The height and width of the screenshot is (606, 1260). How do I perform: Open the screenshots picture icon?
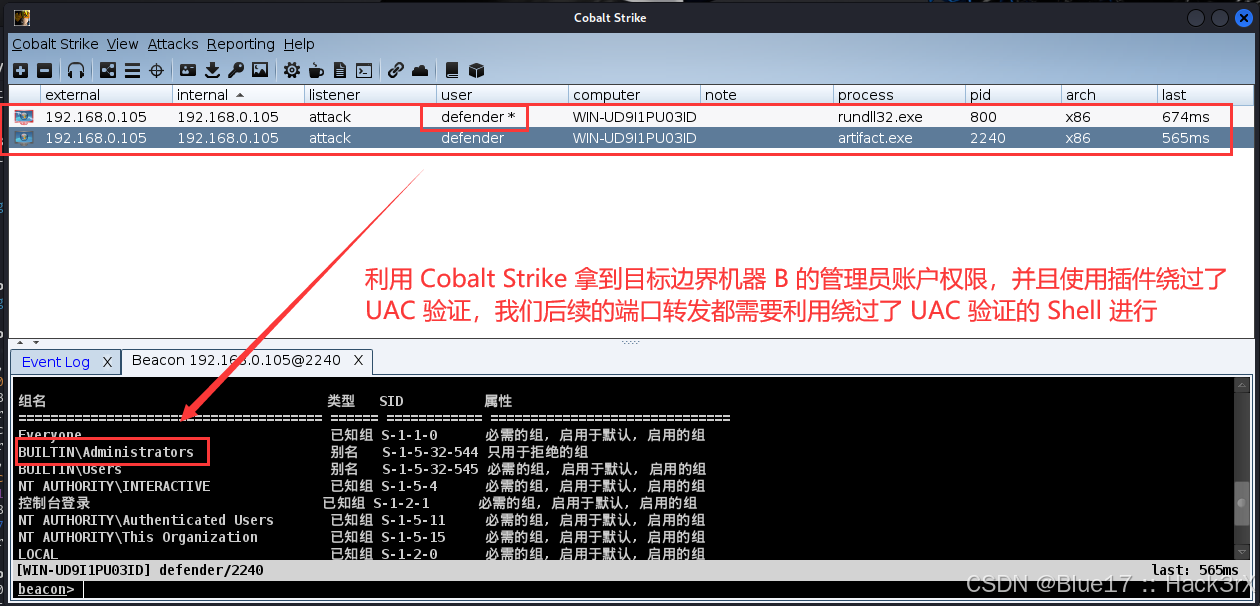(260, 70)
